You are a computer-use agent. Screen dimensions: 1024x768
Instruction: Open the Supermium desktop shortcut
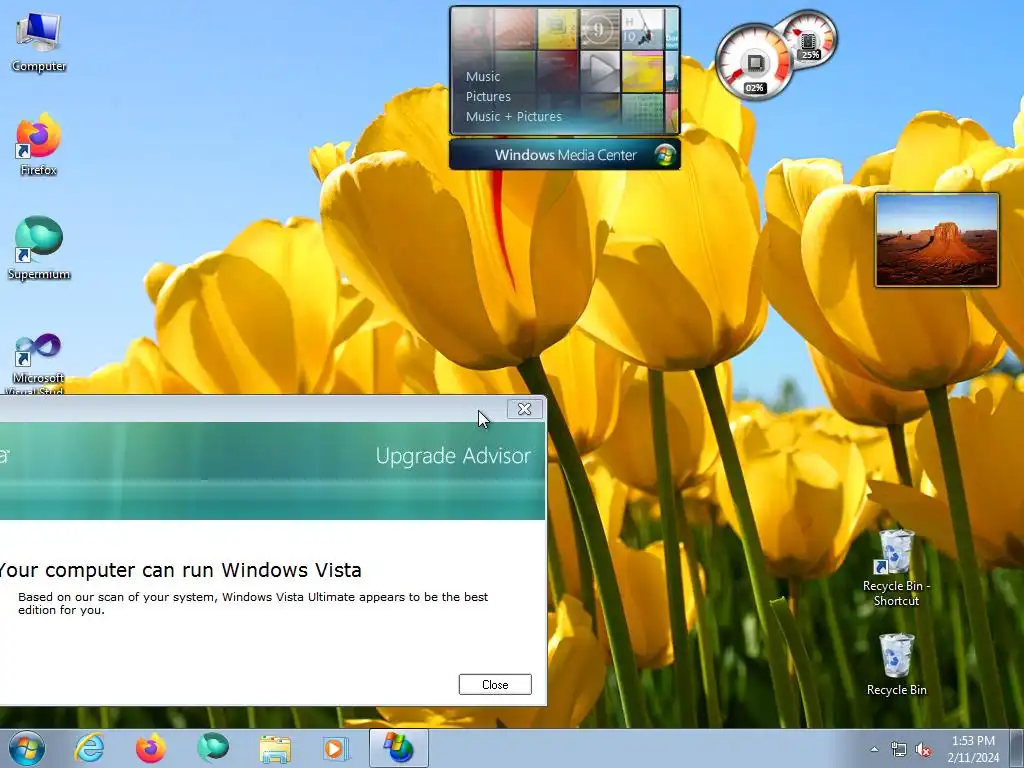(39, 249)
